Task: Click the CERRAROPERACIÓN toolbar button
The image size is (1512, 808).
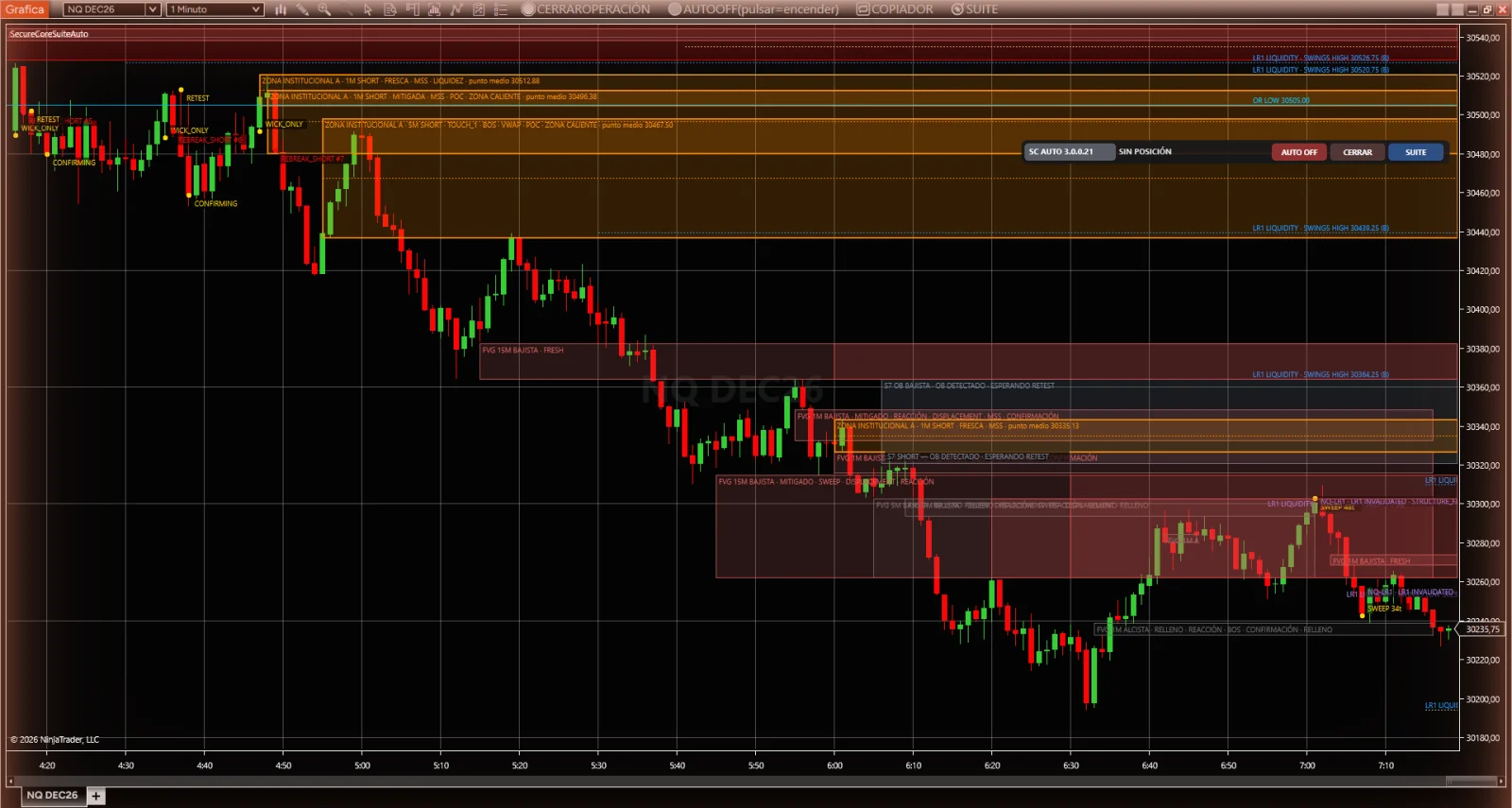Action: [586, 9]
